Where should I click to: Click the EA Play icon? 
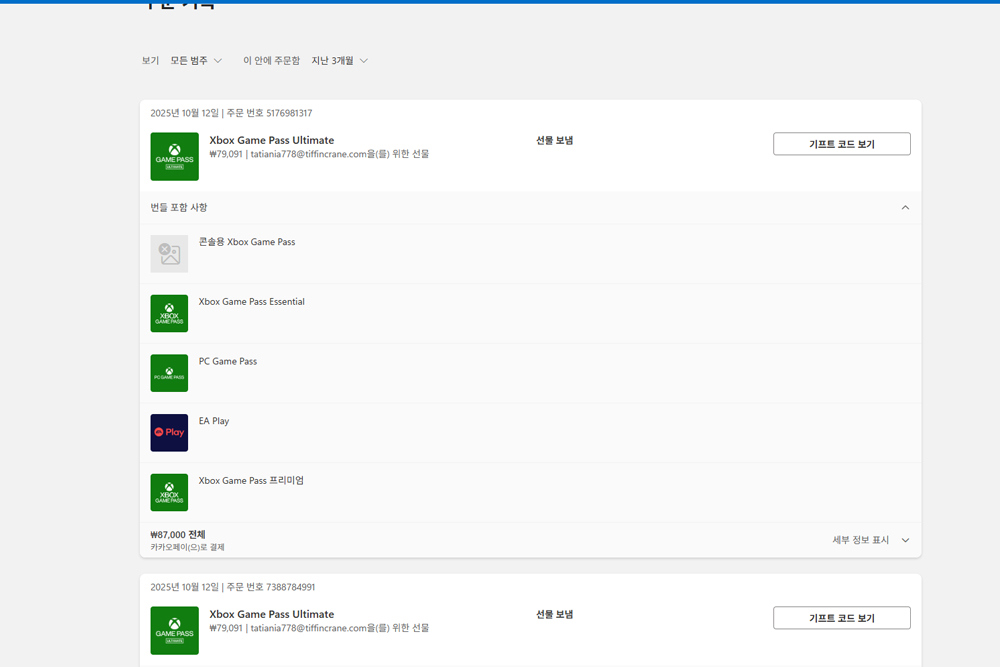coord(169,433)
